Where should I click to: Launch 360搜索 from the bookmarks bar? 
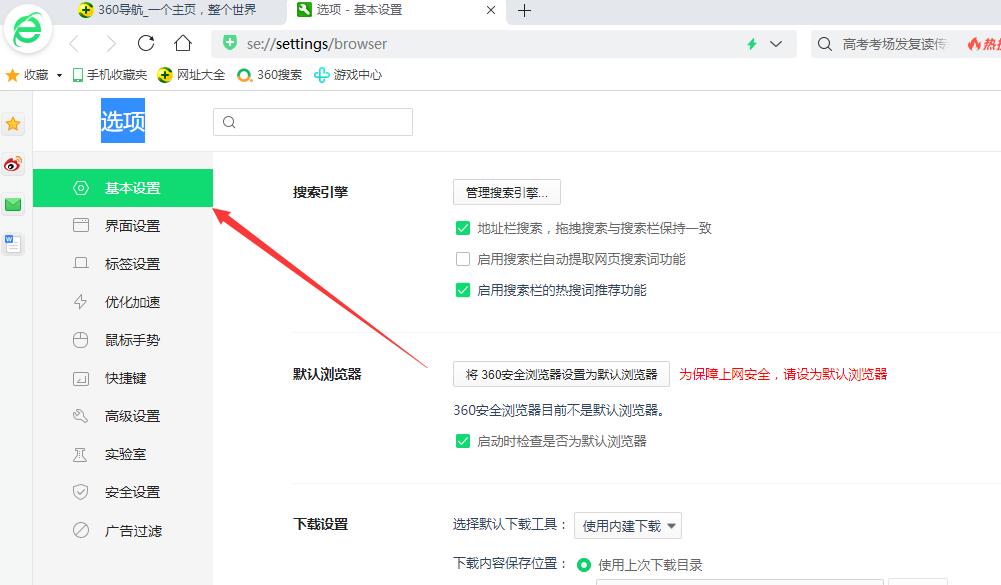coord(268,74)
